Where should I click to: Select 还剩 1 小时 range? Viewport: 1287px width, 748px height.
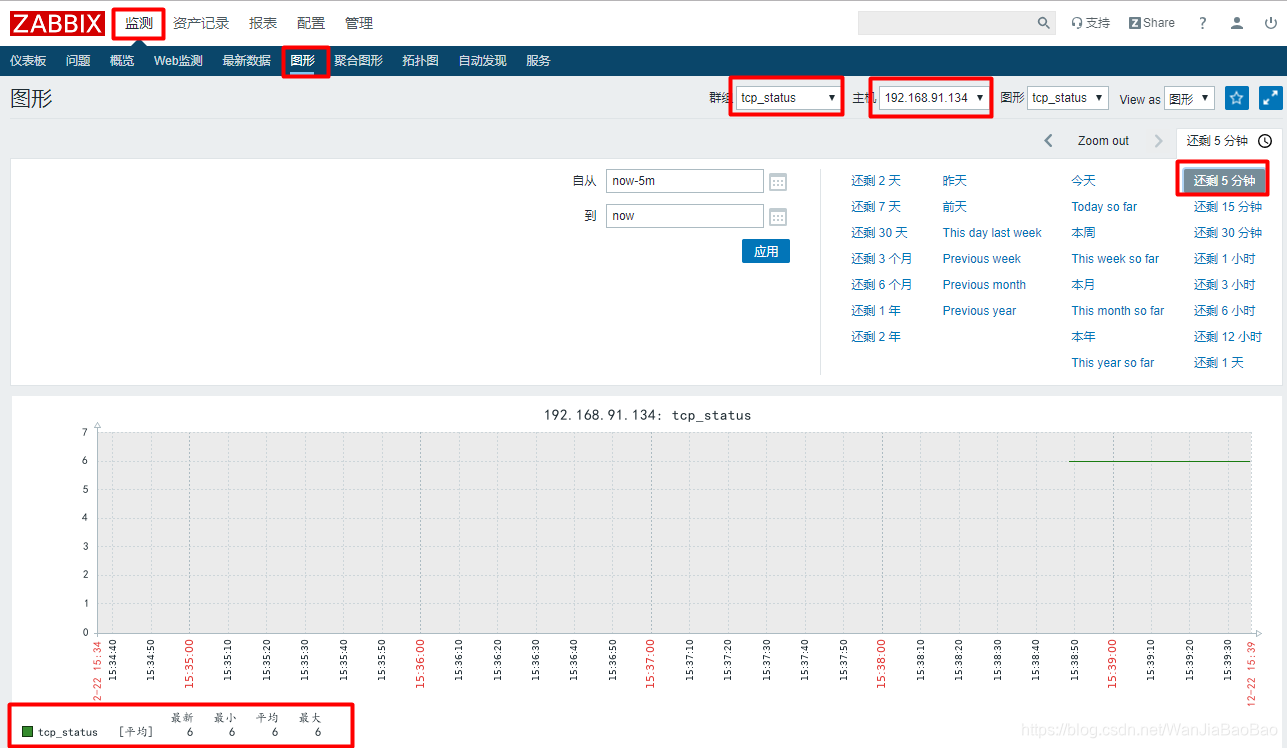(1224, 259)
